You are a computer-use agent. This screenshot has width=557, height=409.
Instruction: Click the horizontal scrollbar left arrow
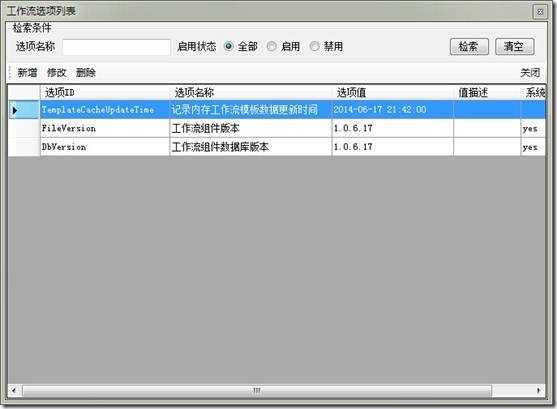pyautogui.click(x=14, y=390)
